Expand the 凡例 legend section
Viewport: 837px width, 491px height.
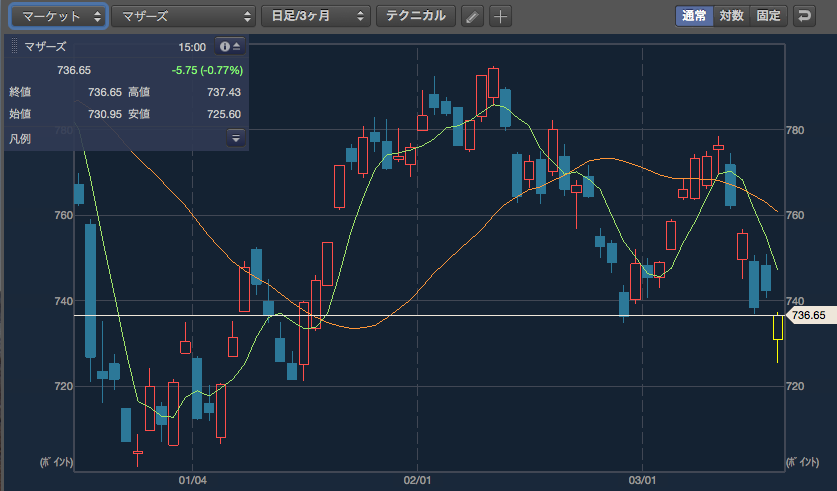tap(236, 138)
